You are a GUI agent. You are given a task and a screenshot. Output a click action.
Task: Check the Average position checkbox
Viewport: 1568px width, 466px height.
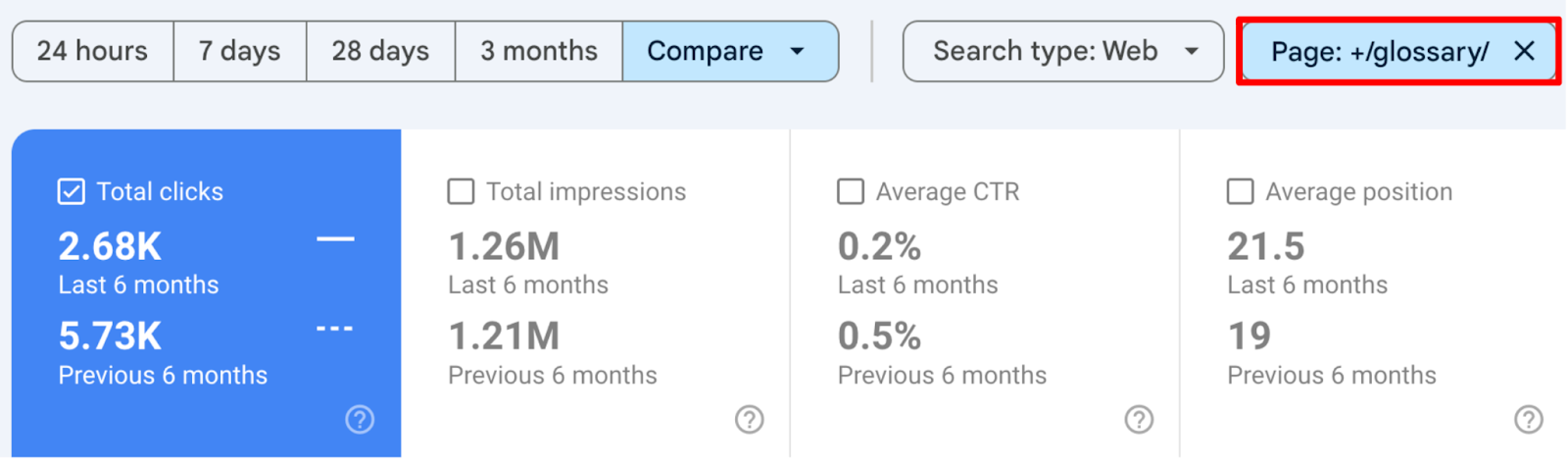pos(1240,191)
